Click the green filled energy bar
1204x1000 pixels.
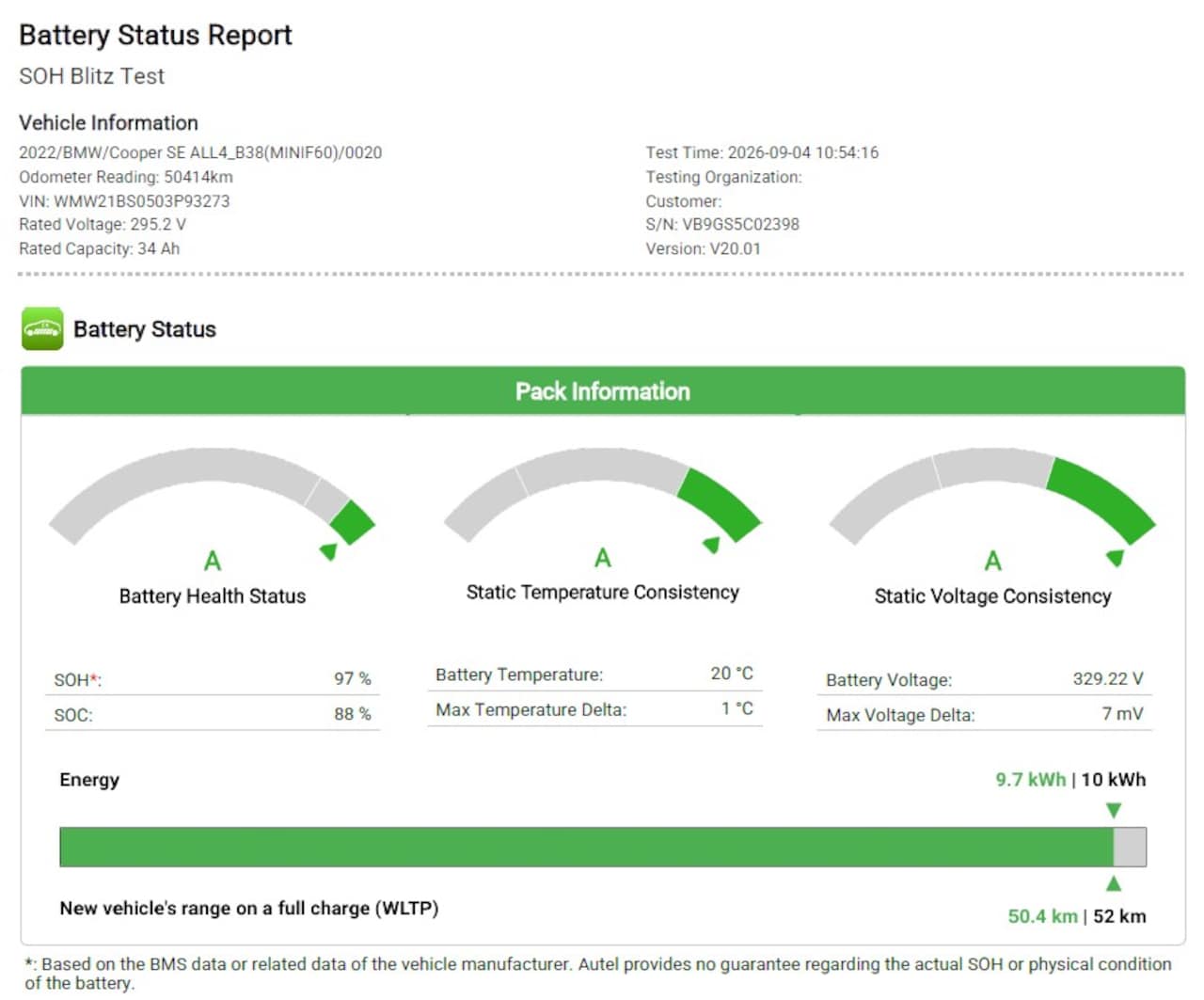click(586, 847)
